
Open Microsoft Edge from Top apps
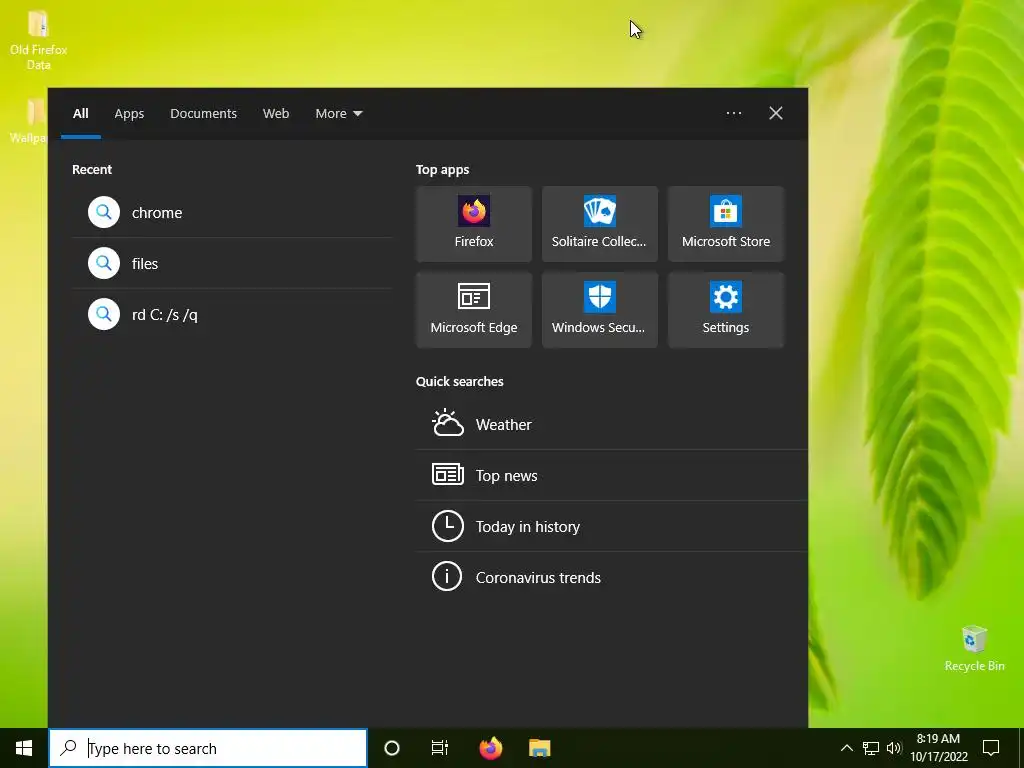coord(473,310)
